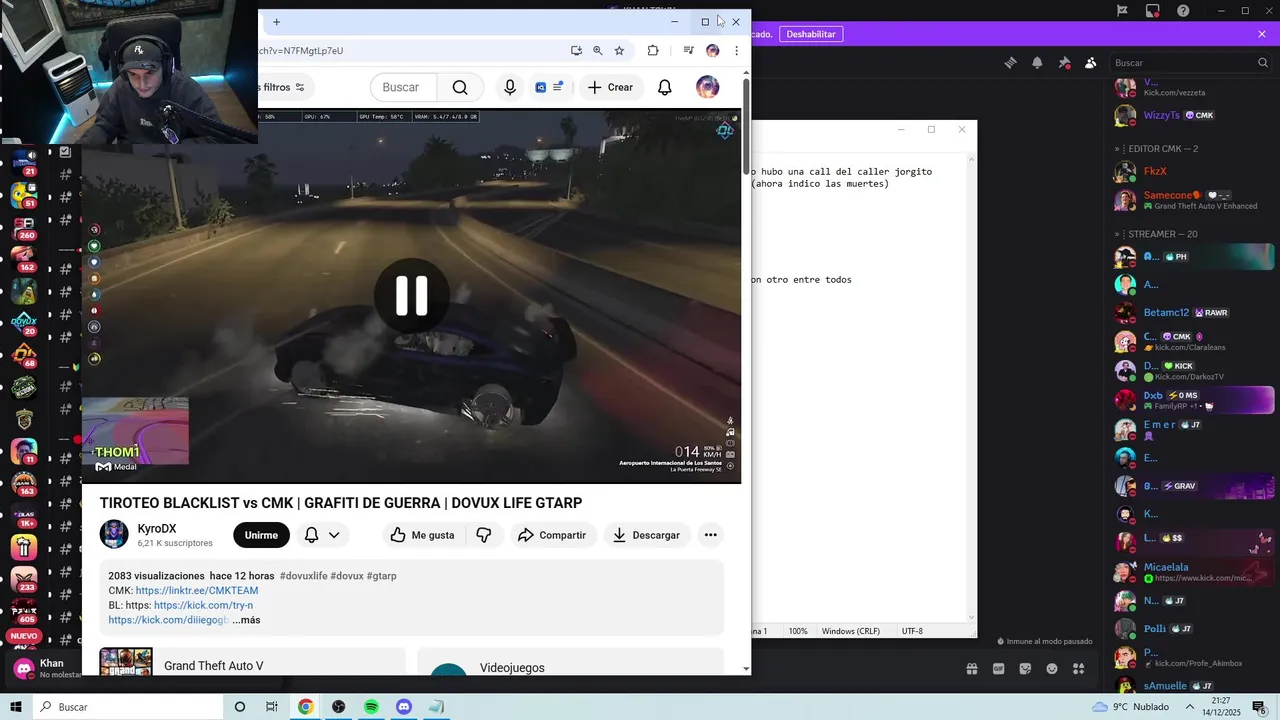Open the video's more actions ellipsis menu
The width and height of the screenshot is (1280, 720).
(710, 535)
